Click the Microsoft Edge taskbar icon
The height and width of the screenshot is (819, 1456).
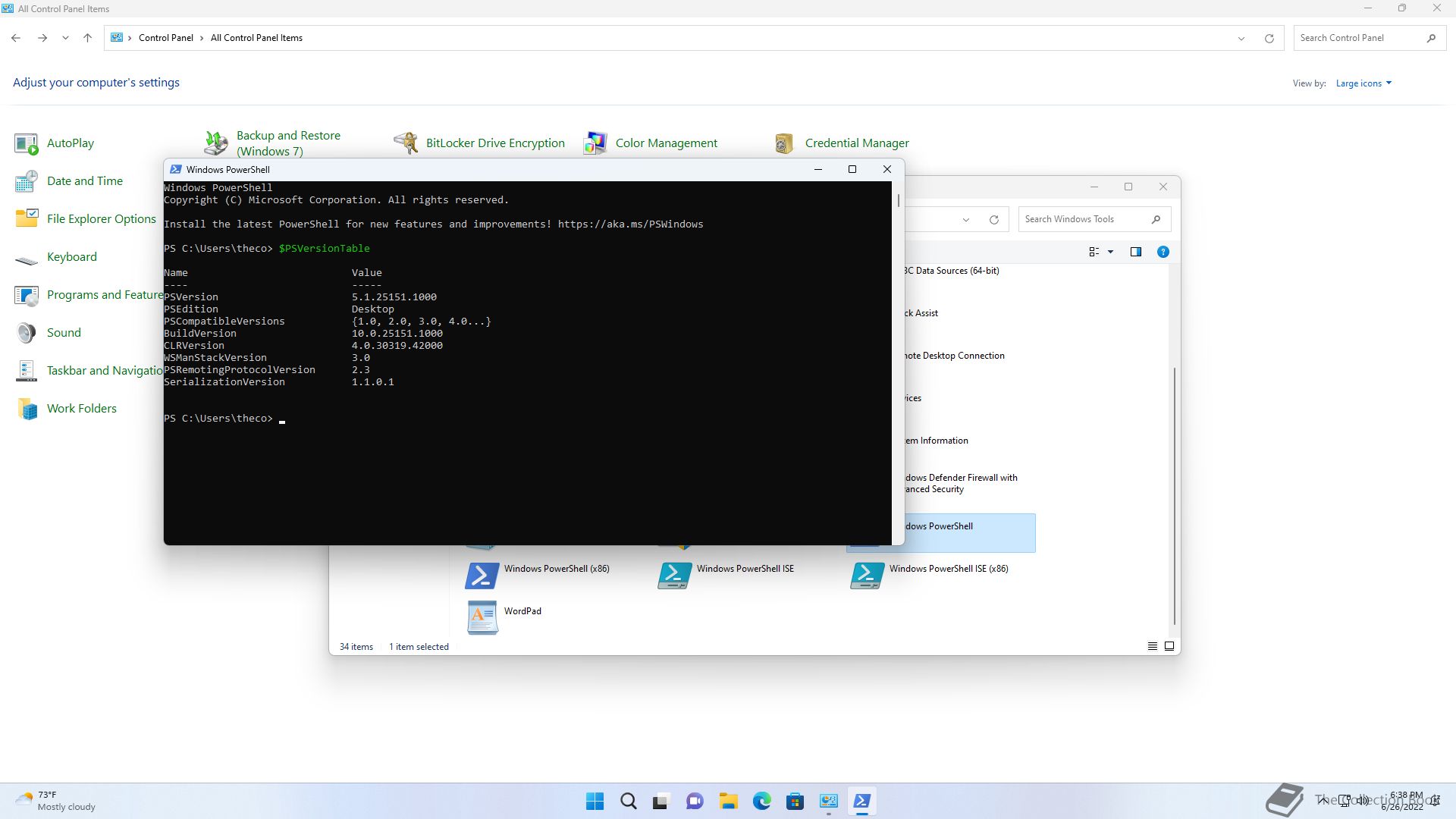[x=761, y=801]
